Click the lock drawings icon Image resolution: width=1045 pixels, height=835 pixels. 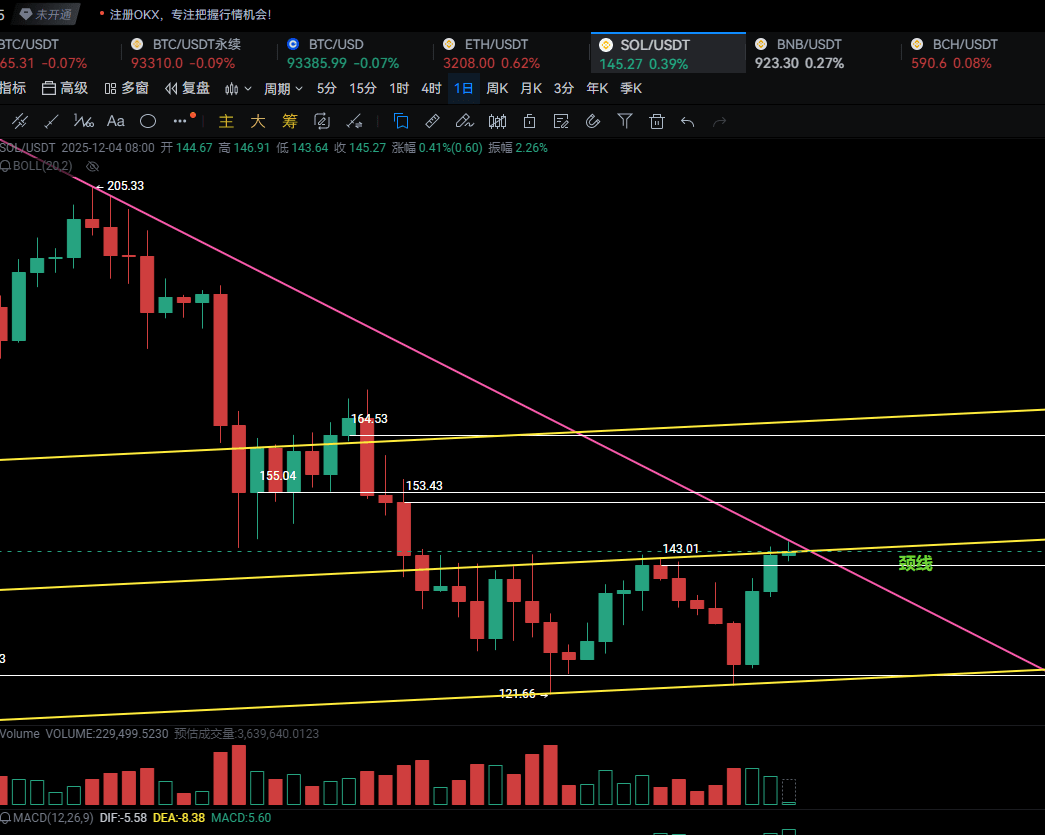(529, 122)
